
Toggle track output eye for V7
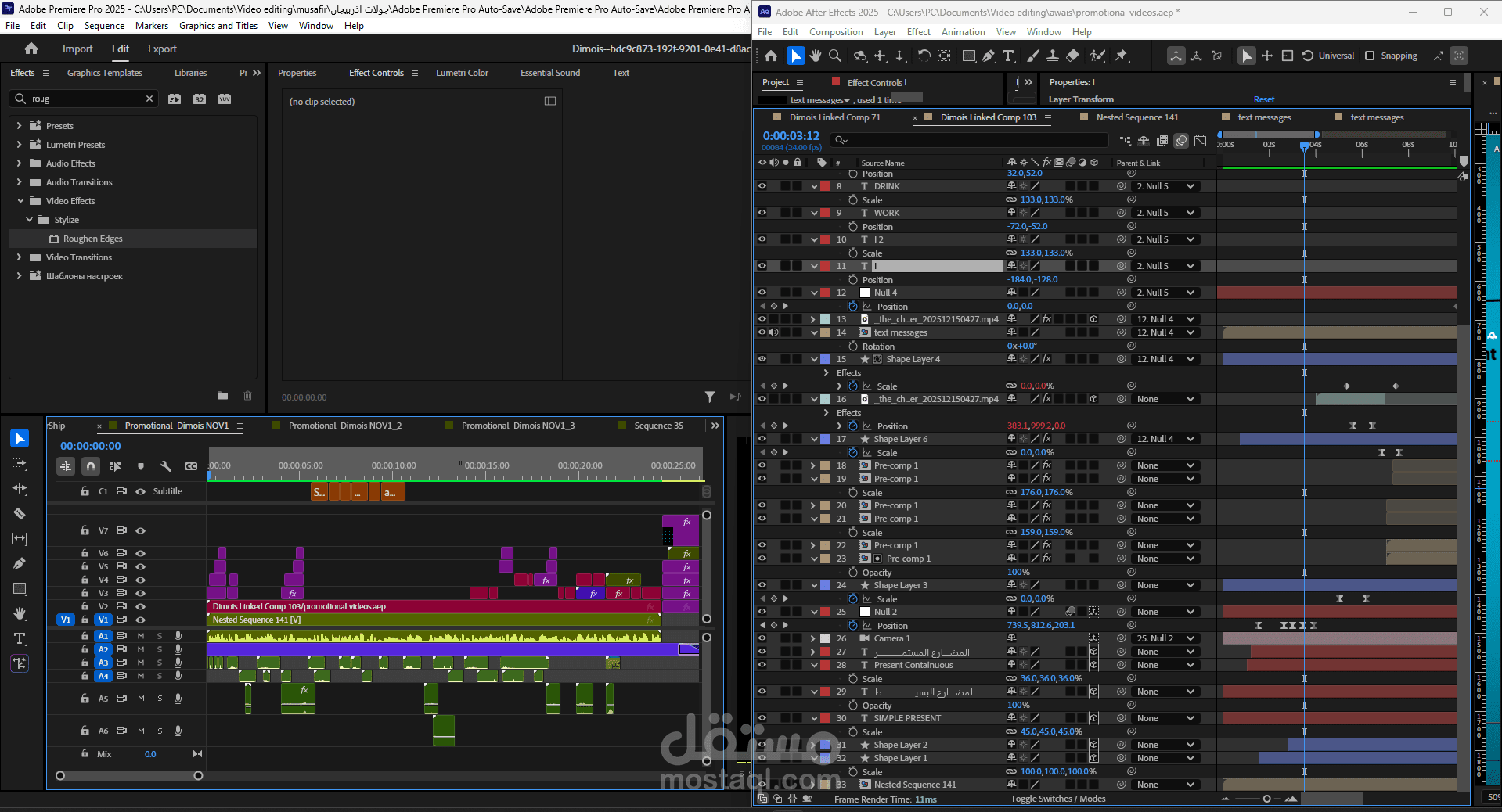(x=141, y=530)
